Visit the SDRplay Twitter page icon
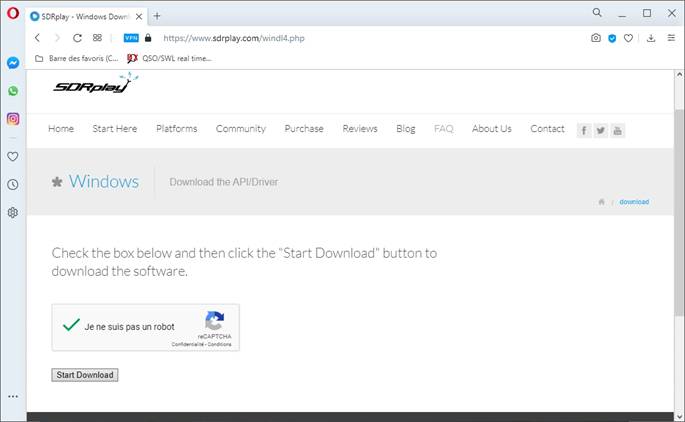This screenshot has height=422, width=685. (x=601, y=130)
